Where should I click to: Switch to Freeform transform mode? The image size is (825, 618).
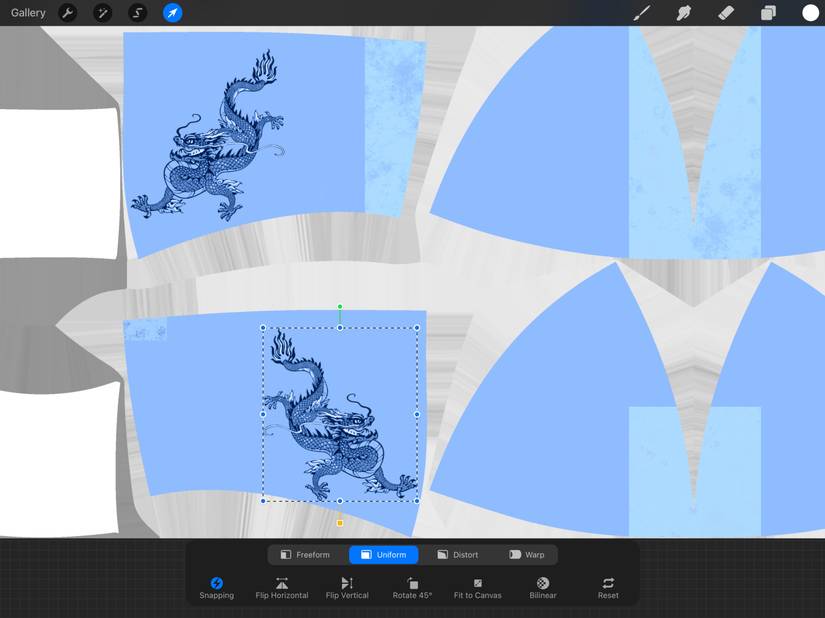(x=305, y=554)
